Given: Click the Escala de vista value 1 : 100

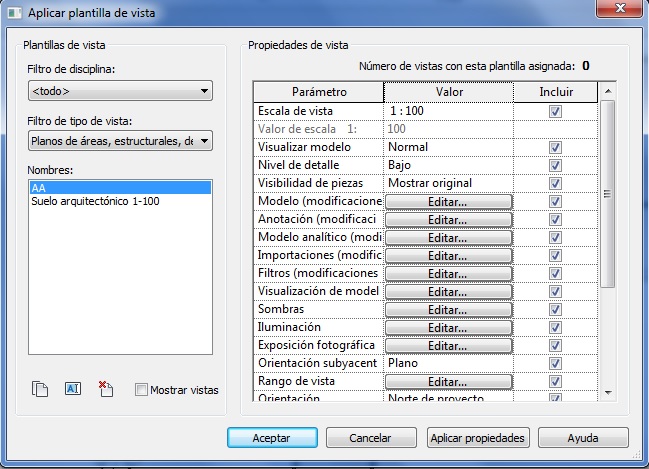Looking at the screenshot, I should (447, 111).
